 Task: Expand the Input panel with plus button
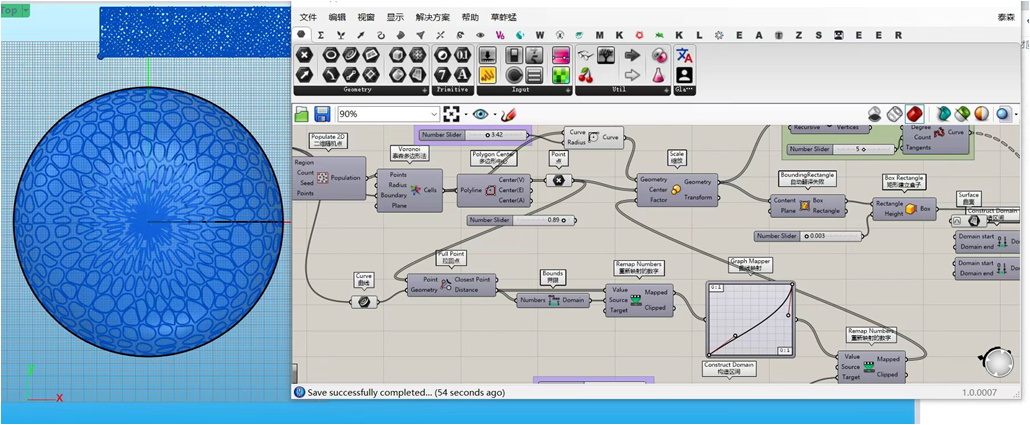tap(568, 90)
